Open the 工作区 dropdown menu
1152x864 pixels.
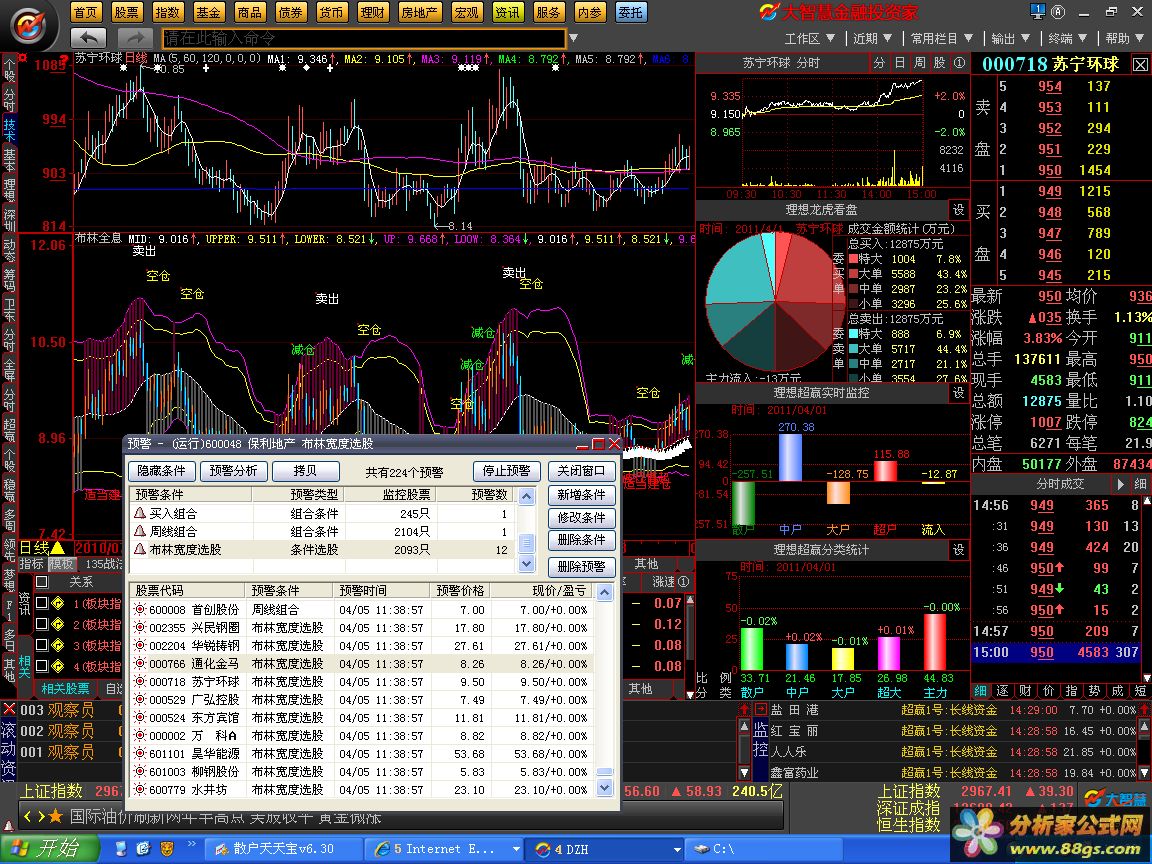pyautogui.click(x=810, y=38)
